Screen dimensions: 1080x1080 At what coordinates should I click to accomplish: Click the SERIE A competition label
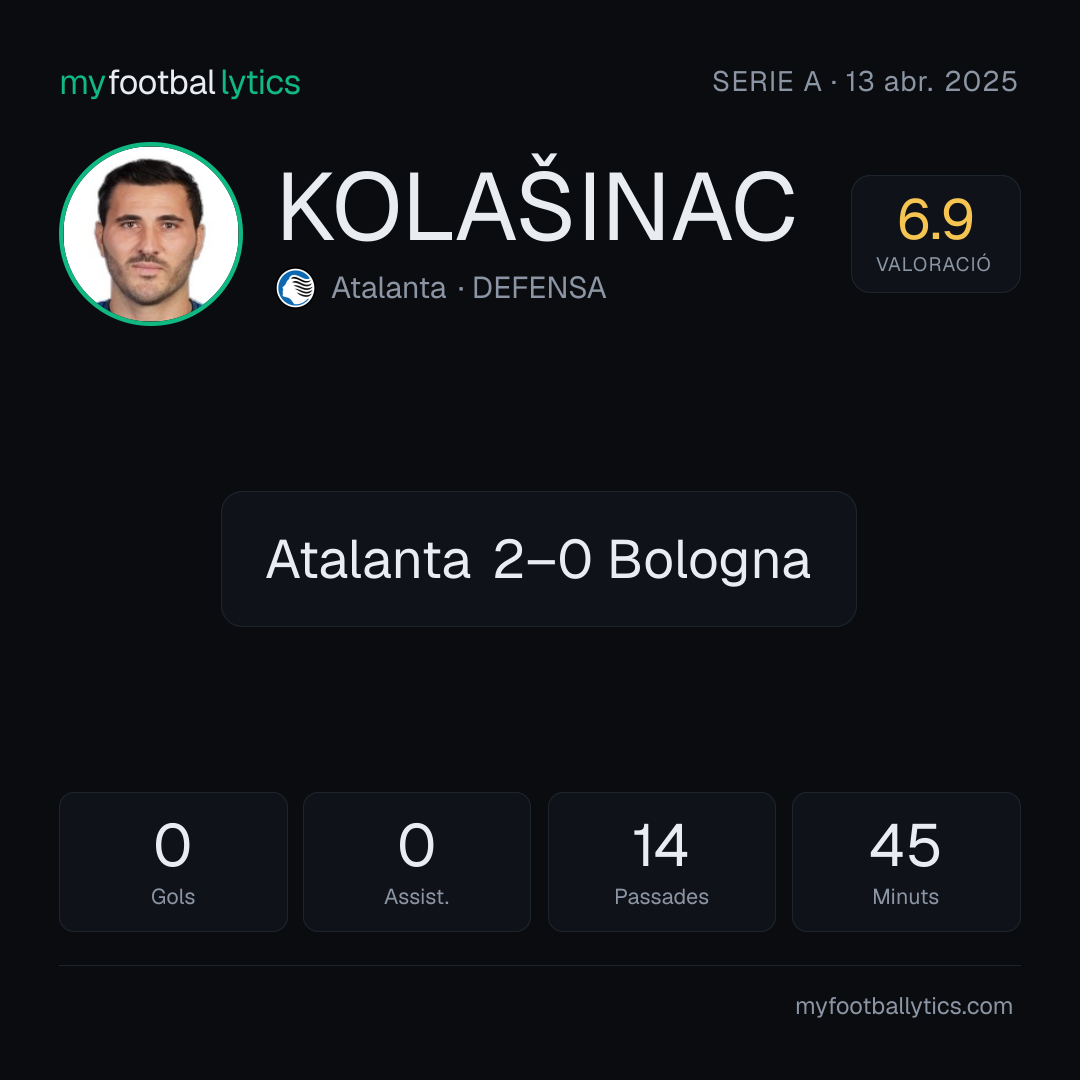(x=767, y=82)
